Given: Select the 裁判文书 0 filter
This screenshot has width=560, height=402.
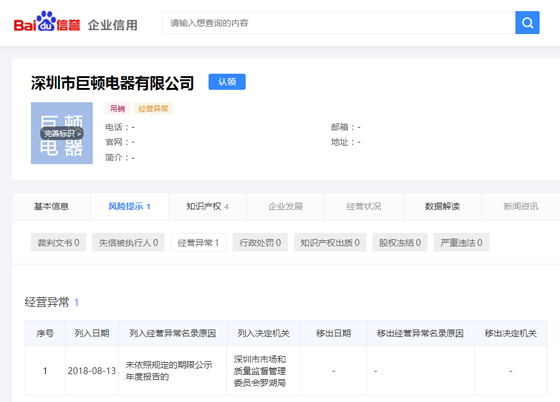Looking at the screenshot, I should click(x=59, y=243).
